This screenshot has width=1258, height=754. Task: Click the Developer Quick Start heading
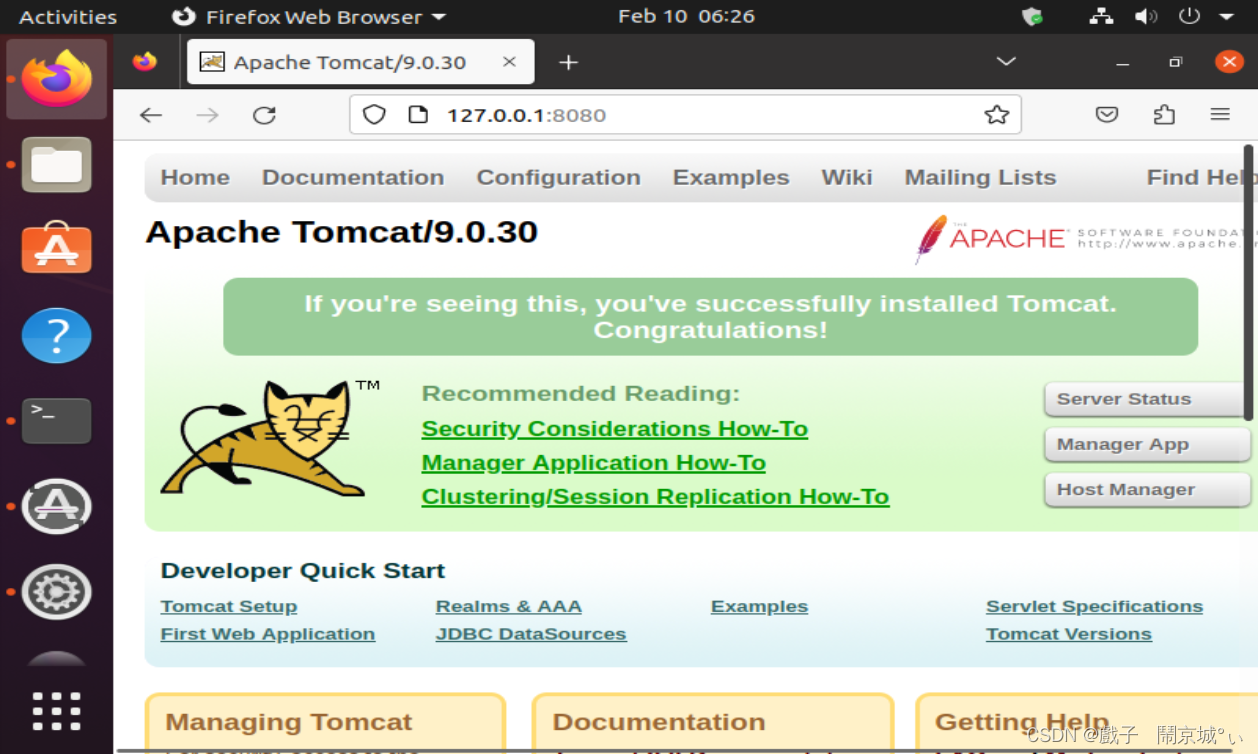coord(302,571)
